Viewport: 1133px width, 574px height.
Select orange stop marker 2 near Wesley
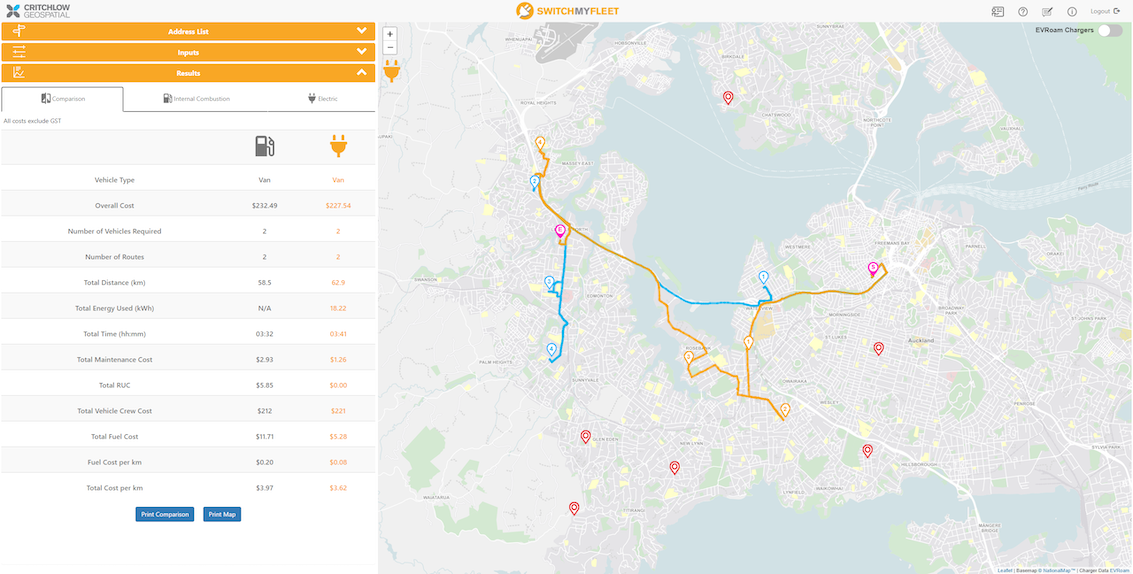pos(785,410)
